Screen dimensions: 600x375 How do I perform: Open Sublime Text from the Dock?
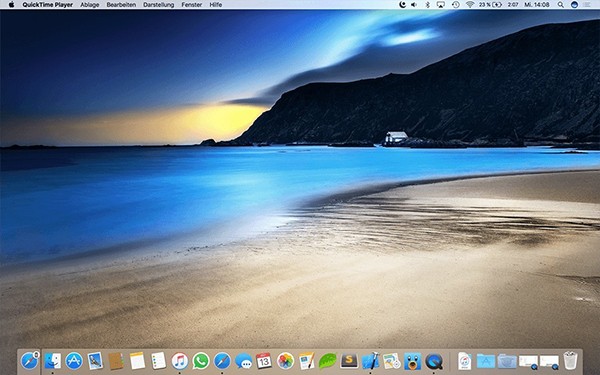click(349, 361)
